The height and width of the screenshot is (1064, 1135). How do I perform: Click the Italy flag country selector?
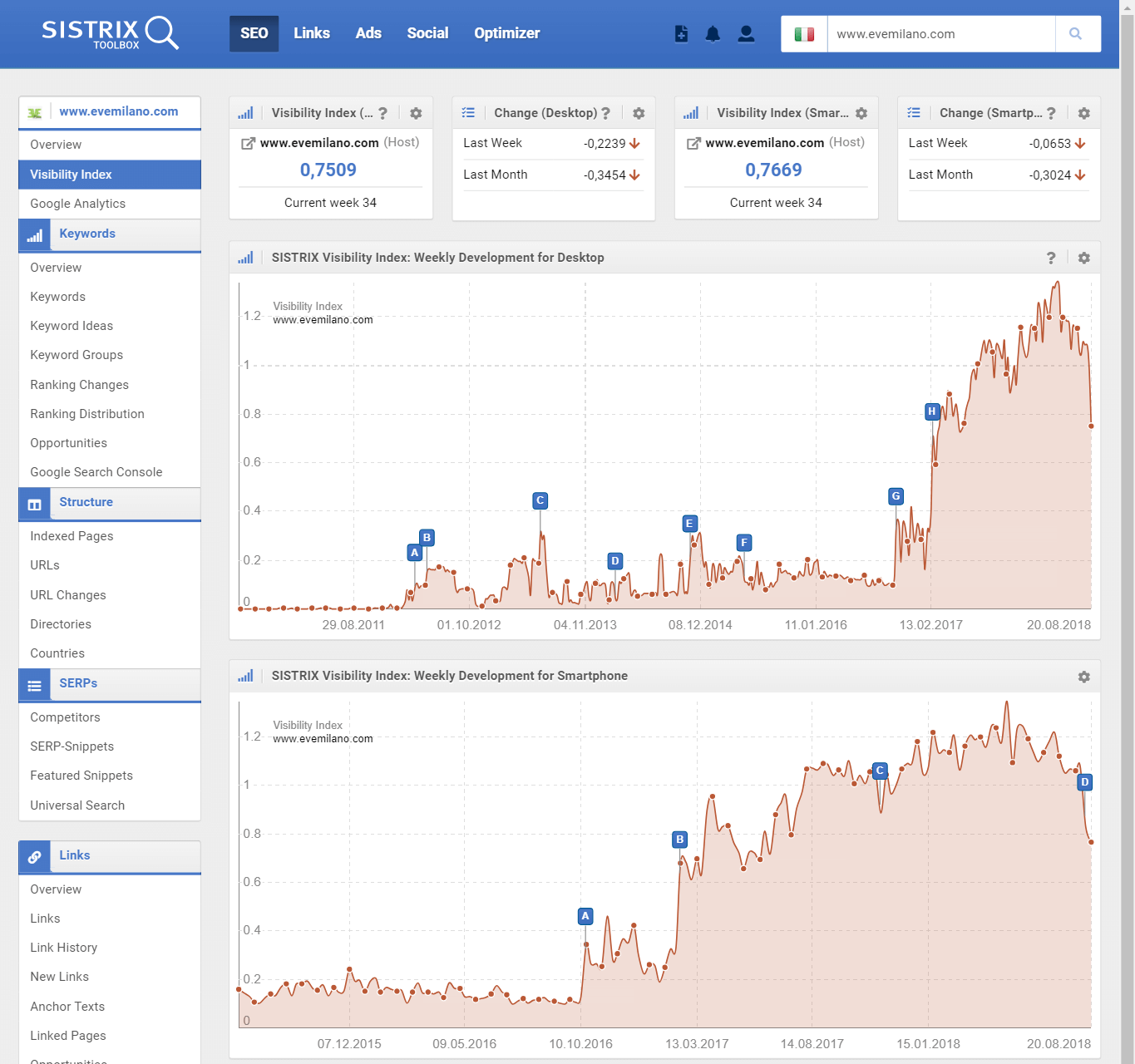point(804,34)
